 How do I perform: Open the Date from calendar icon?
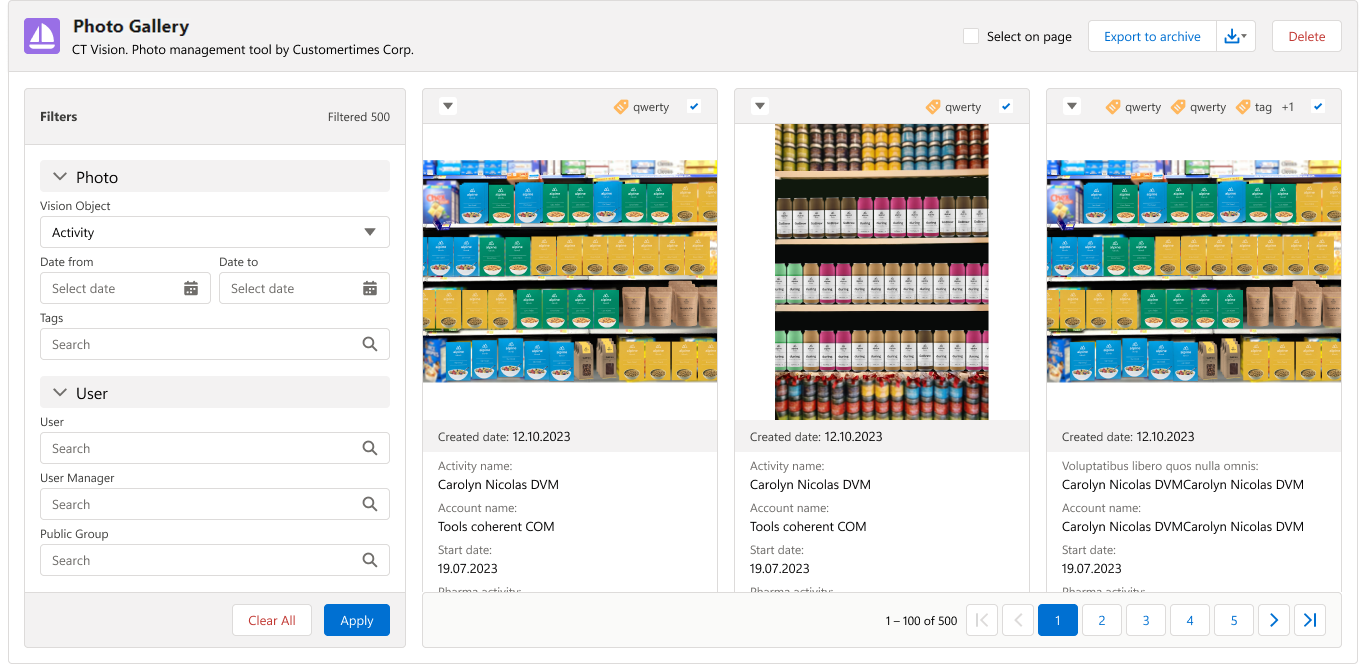[191, 288]
